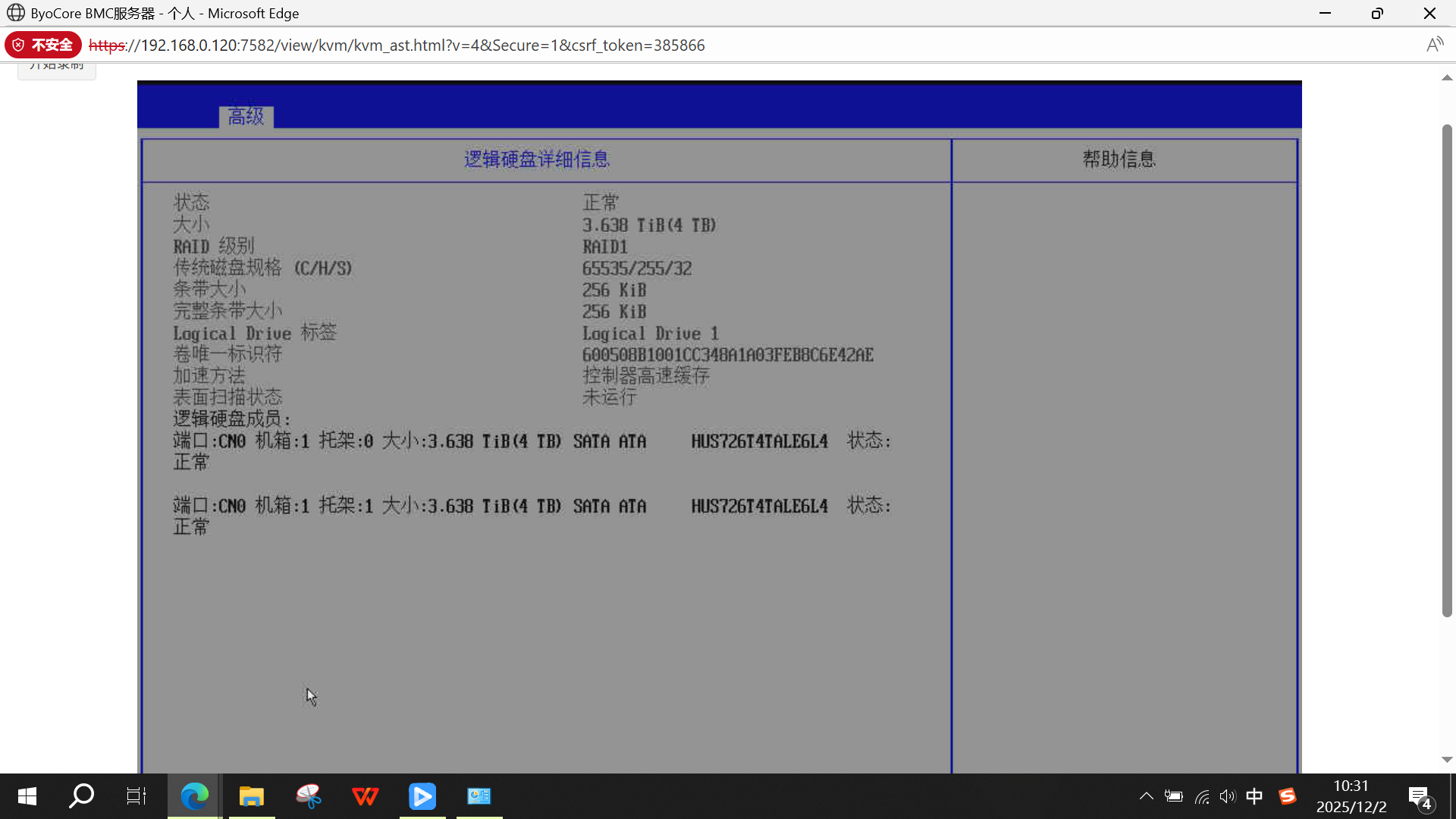Expand hidden system tray icons chevron
This screenshot has width=1456, height=819.
[1146, 796]
